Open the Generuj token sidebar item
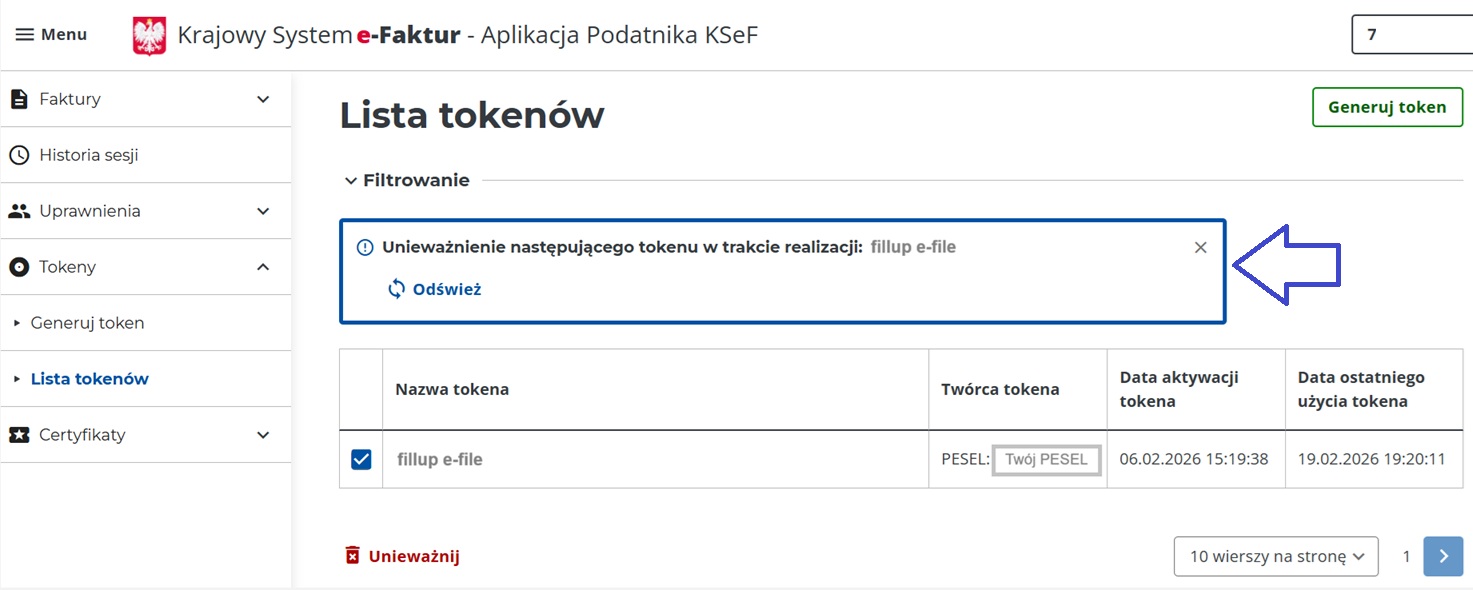This screenshot has height=590, width=1473. (x=88, y=323)
